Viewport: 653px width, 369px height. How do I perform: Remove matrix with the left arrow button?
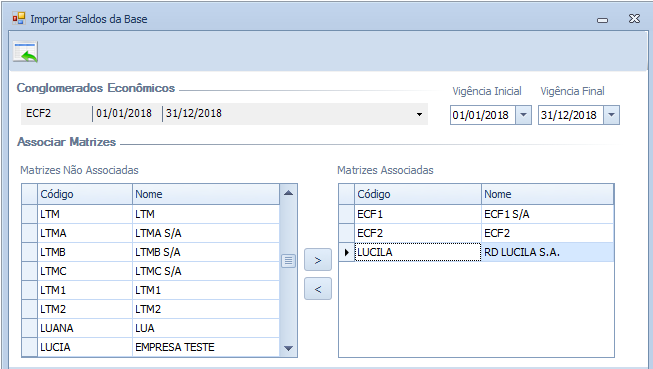(318, 289)
